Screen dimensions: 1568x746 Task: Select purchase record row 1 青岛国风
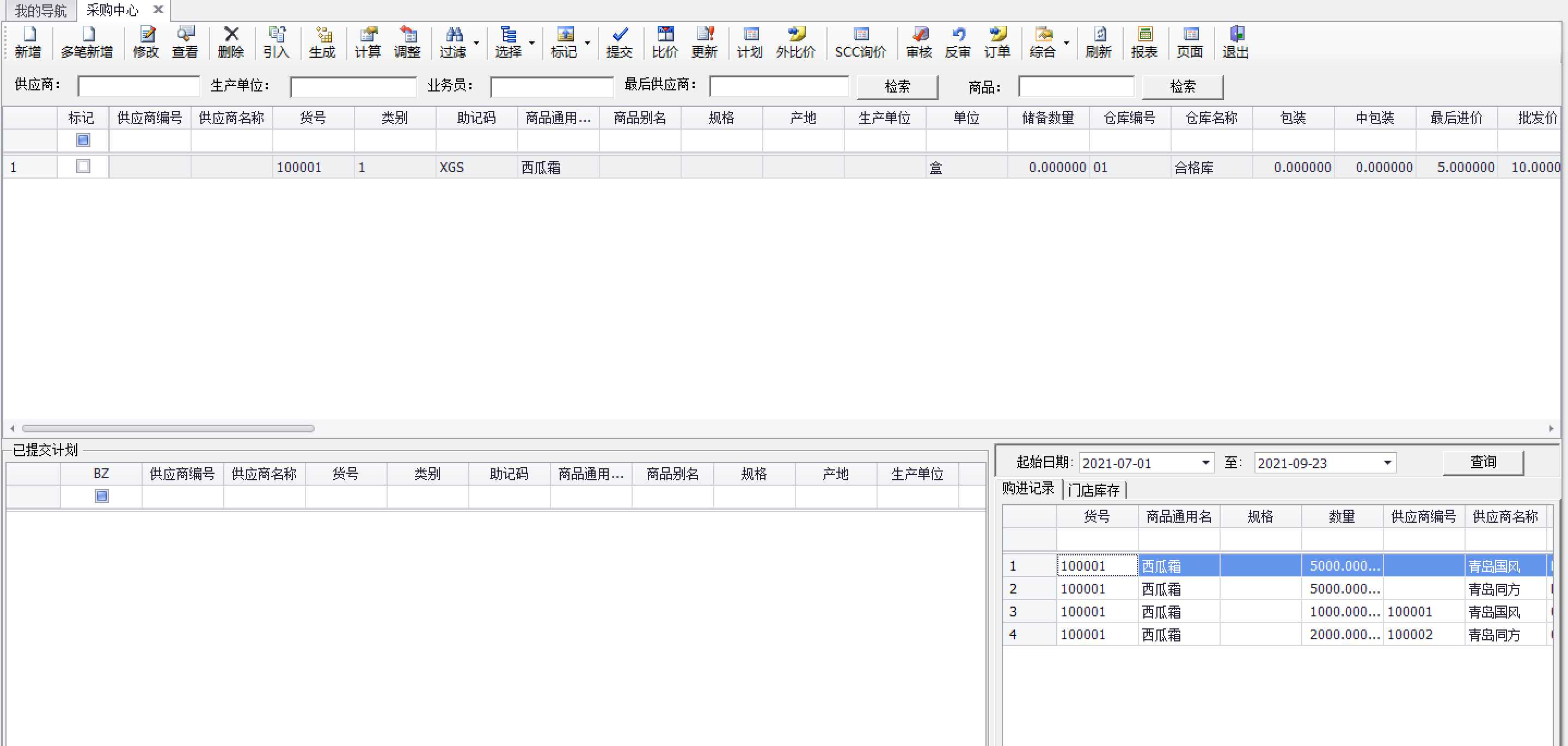point(1277,566)
